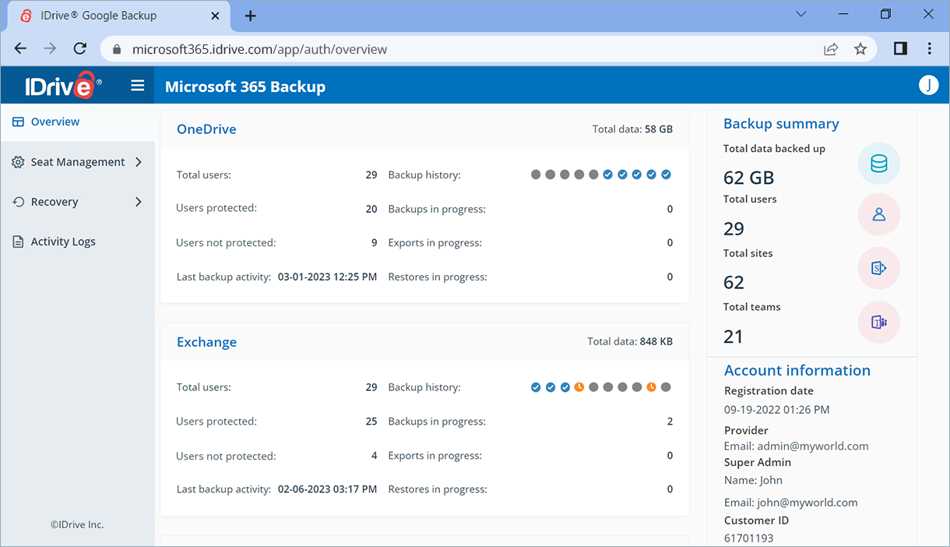Click the IDrive logo
950x547 pixels.
click(62, 85)
